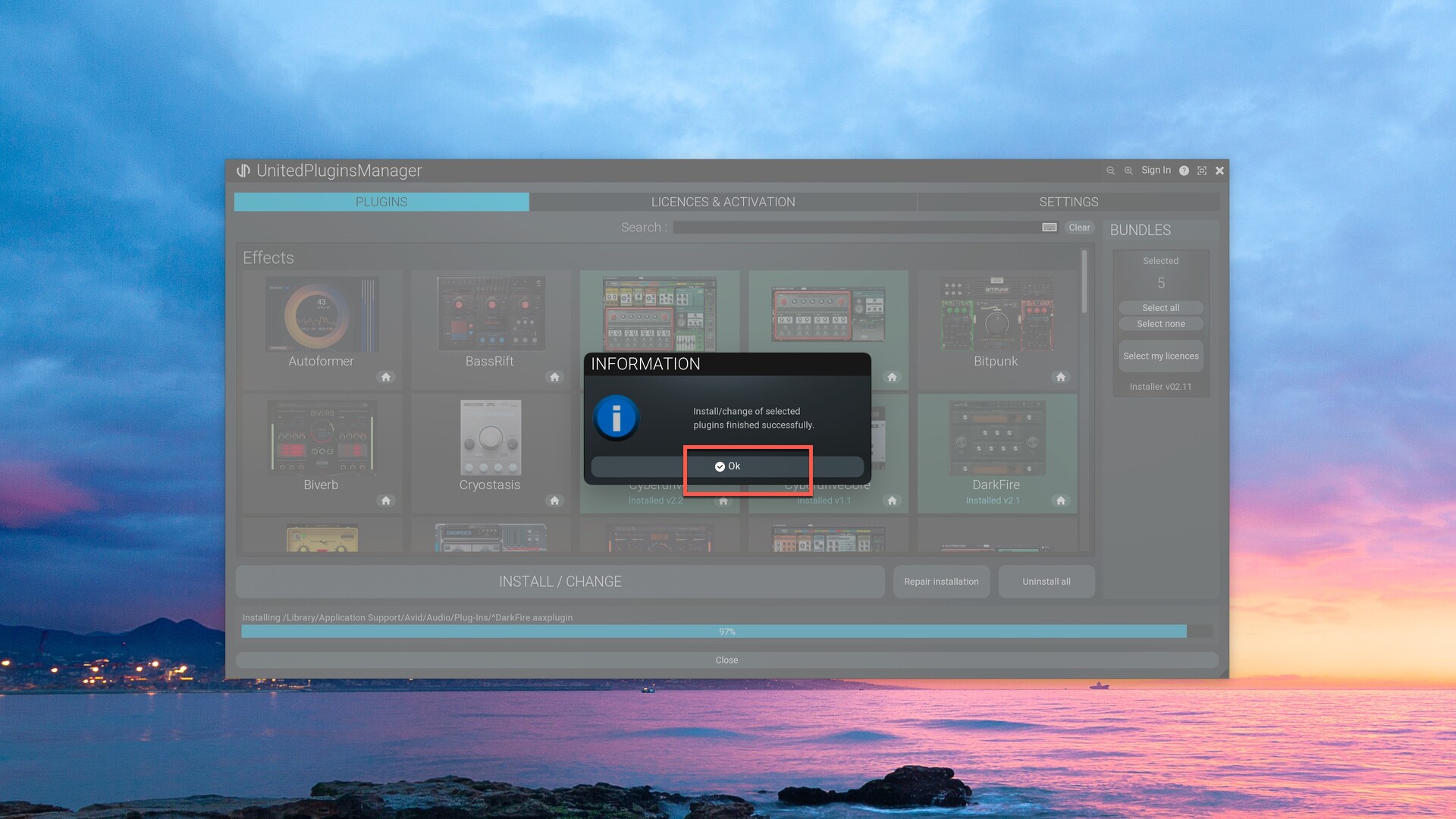This screenshot has height=819, width=1456.
Task: Click the plugins list vertical scrollbar
Action: pos(1084,282)
